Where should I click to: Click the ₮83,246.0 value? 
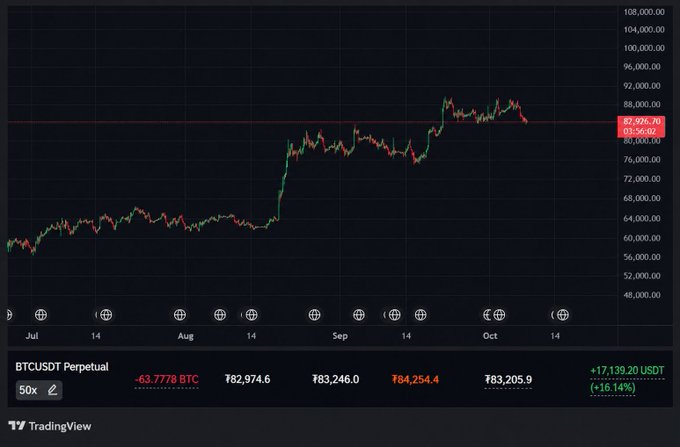pos(336,379)
